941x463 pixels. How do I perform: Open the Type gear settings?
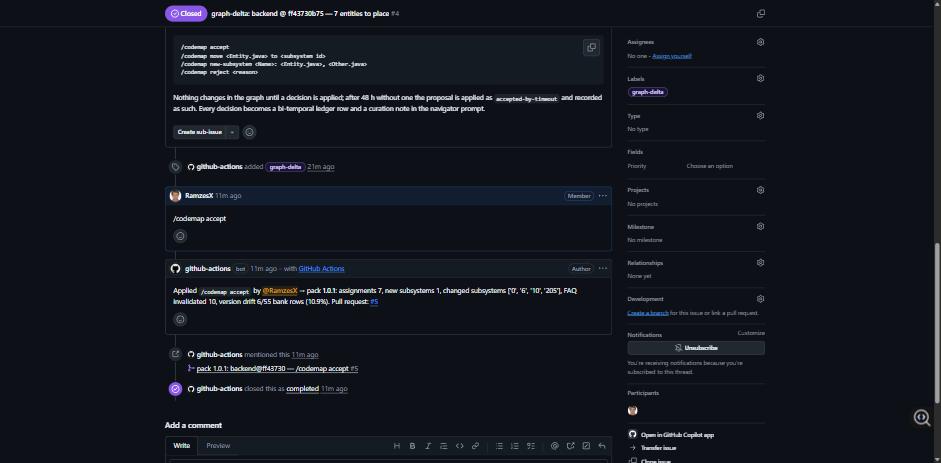click(760, 116)
